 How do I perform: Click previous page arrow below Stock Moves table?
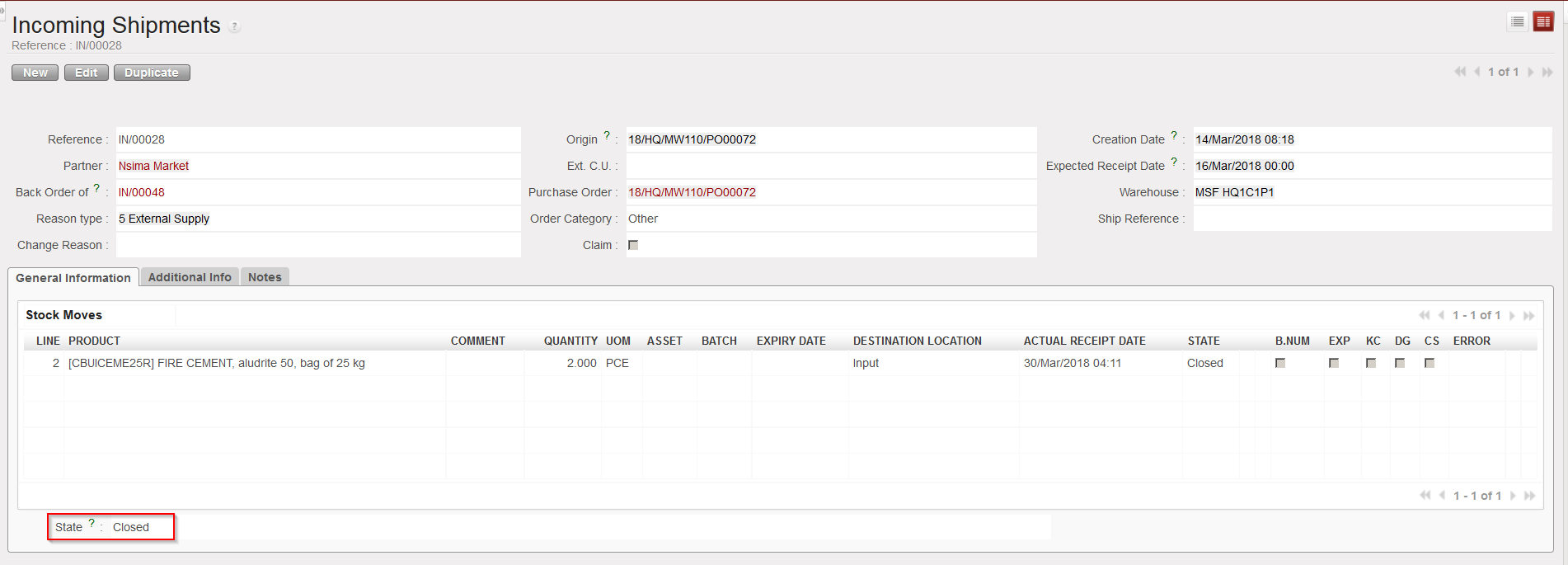click(x=1442, y=496)
